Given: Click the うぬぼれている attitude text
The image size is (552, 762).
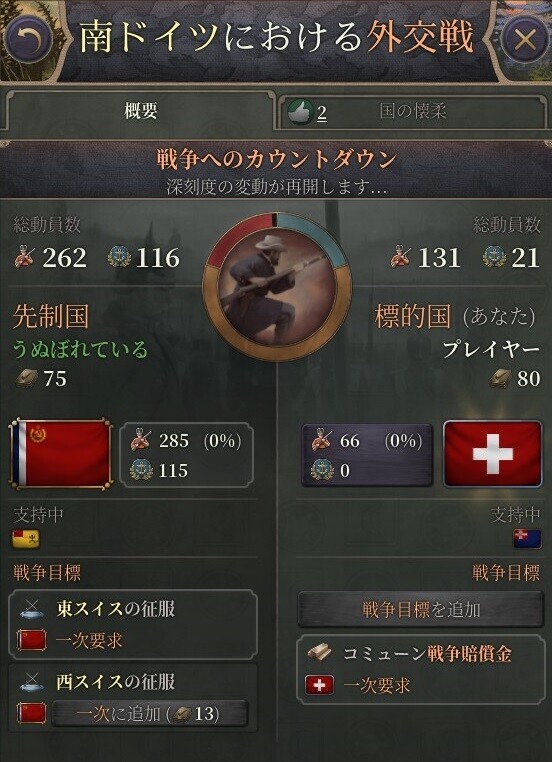Looking at the screenshot, I should pyautogui.click(x=80, y=349).
